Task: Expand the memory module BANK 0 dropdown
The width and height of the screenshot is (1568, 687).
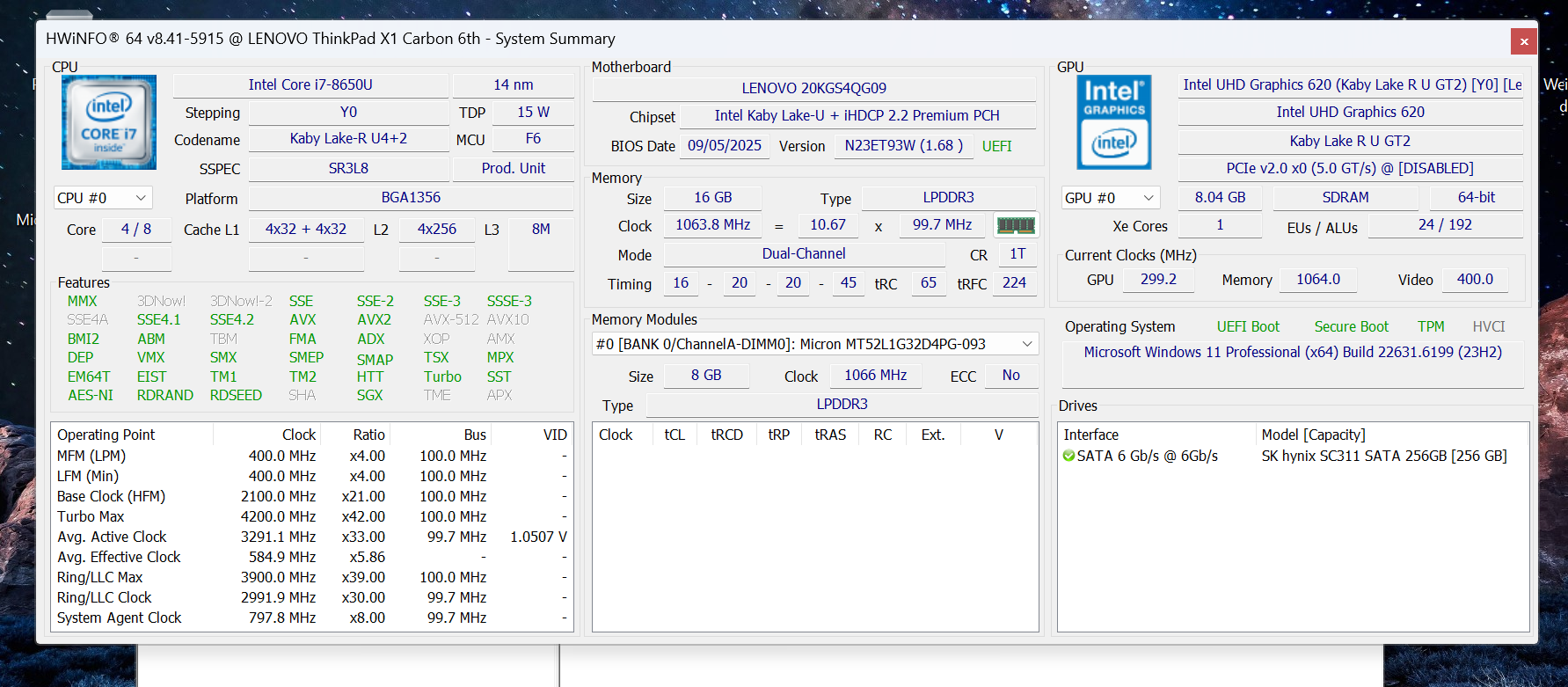Action: coord(815,344)
